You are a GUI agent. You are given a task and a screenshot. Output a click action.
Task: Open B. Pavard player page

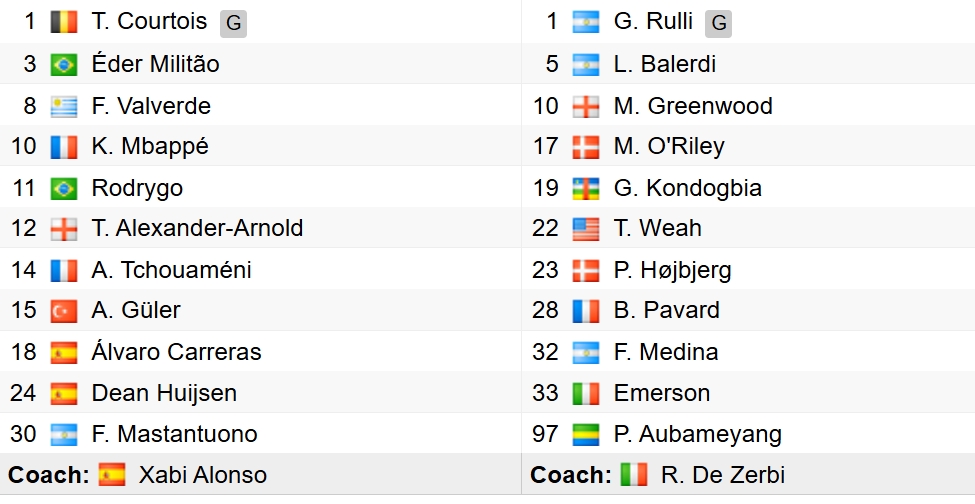(x=667, y=310)
